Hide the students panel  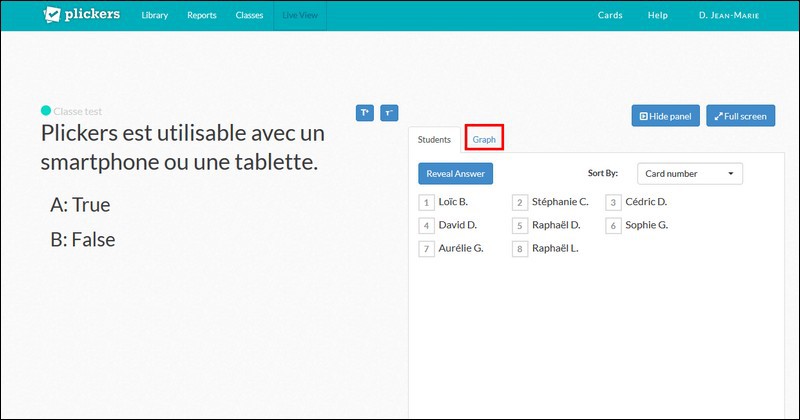[x=665, y=116]
